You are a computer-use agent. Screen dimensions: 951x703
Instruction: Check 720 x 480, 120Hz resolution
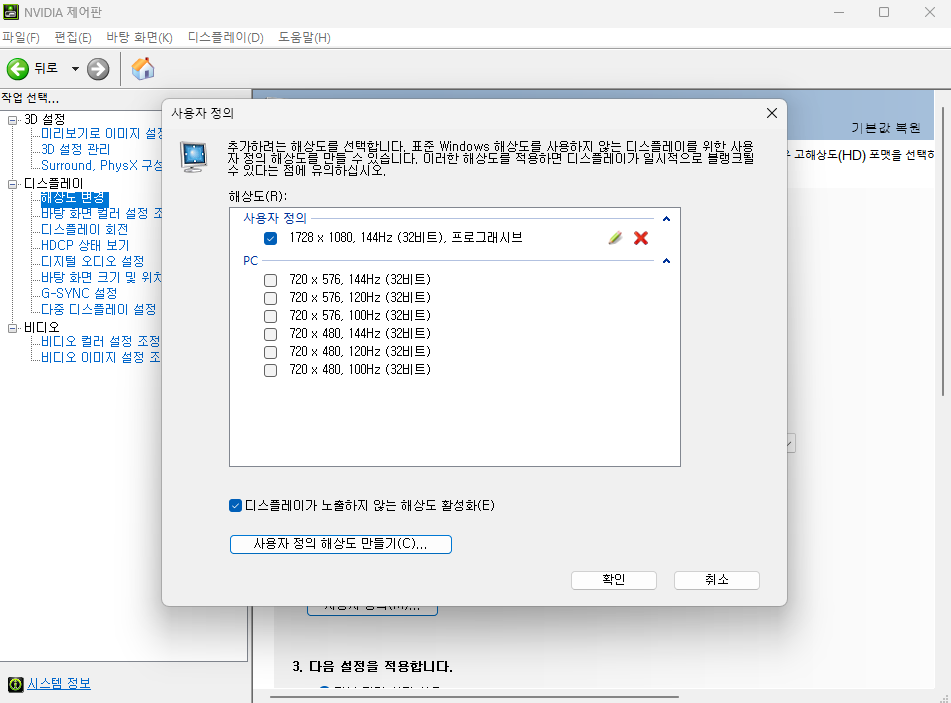pyautogui.click(x=271, y=352)
